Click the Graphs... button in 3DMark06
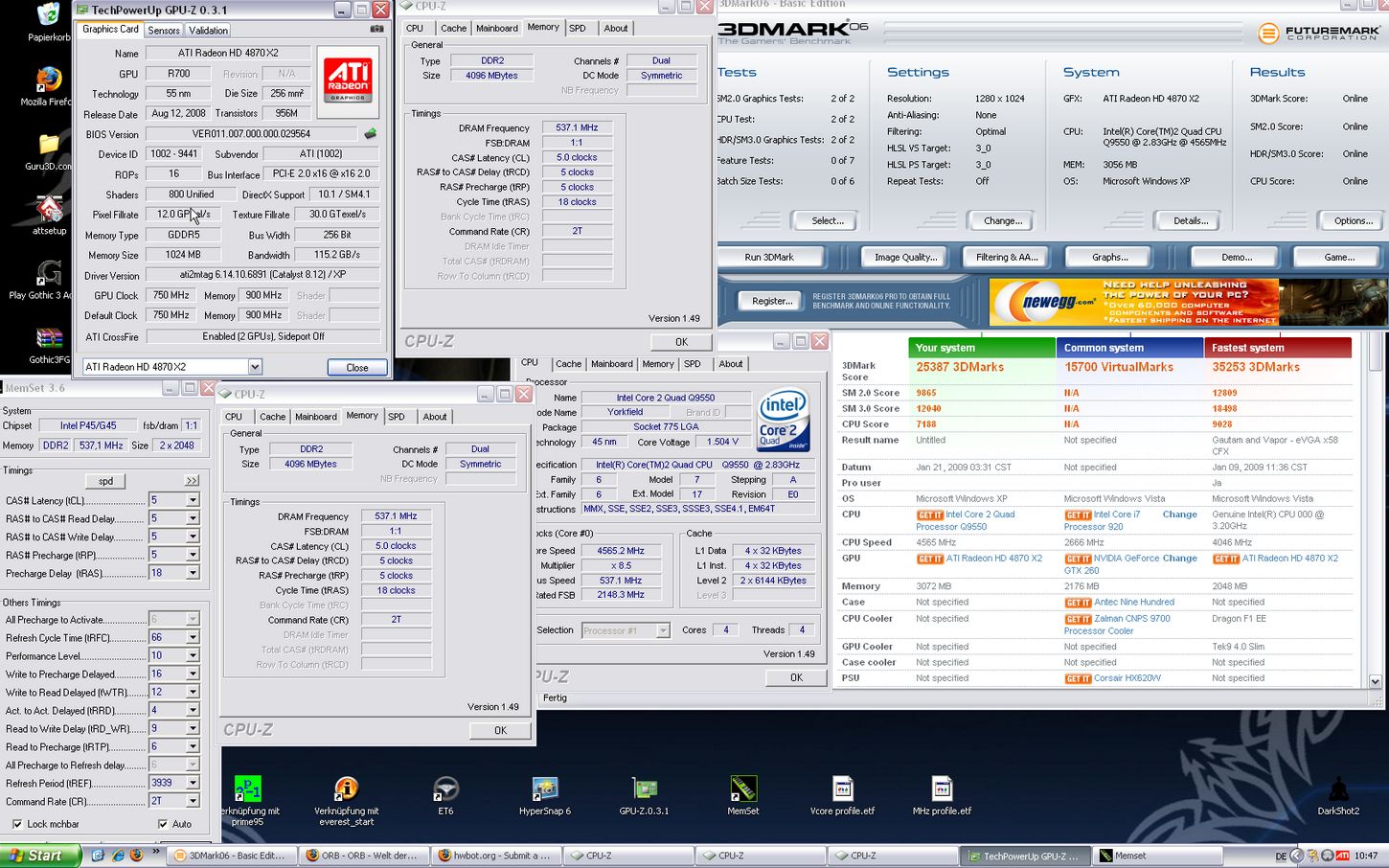 [x=1109, y=257]
